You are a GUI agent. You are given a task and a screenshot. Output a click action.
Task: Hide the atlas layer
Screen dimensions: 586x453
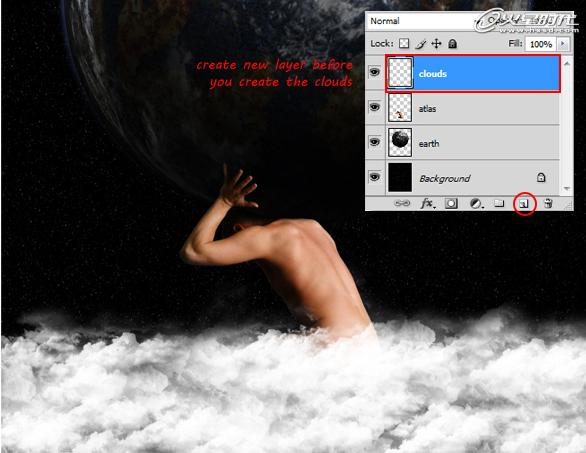[374, 107]
